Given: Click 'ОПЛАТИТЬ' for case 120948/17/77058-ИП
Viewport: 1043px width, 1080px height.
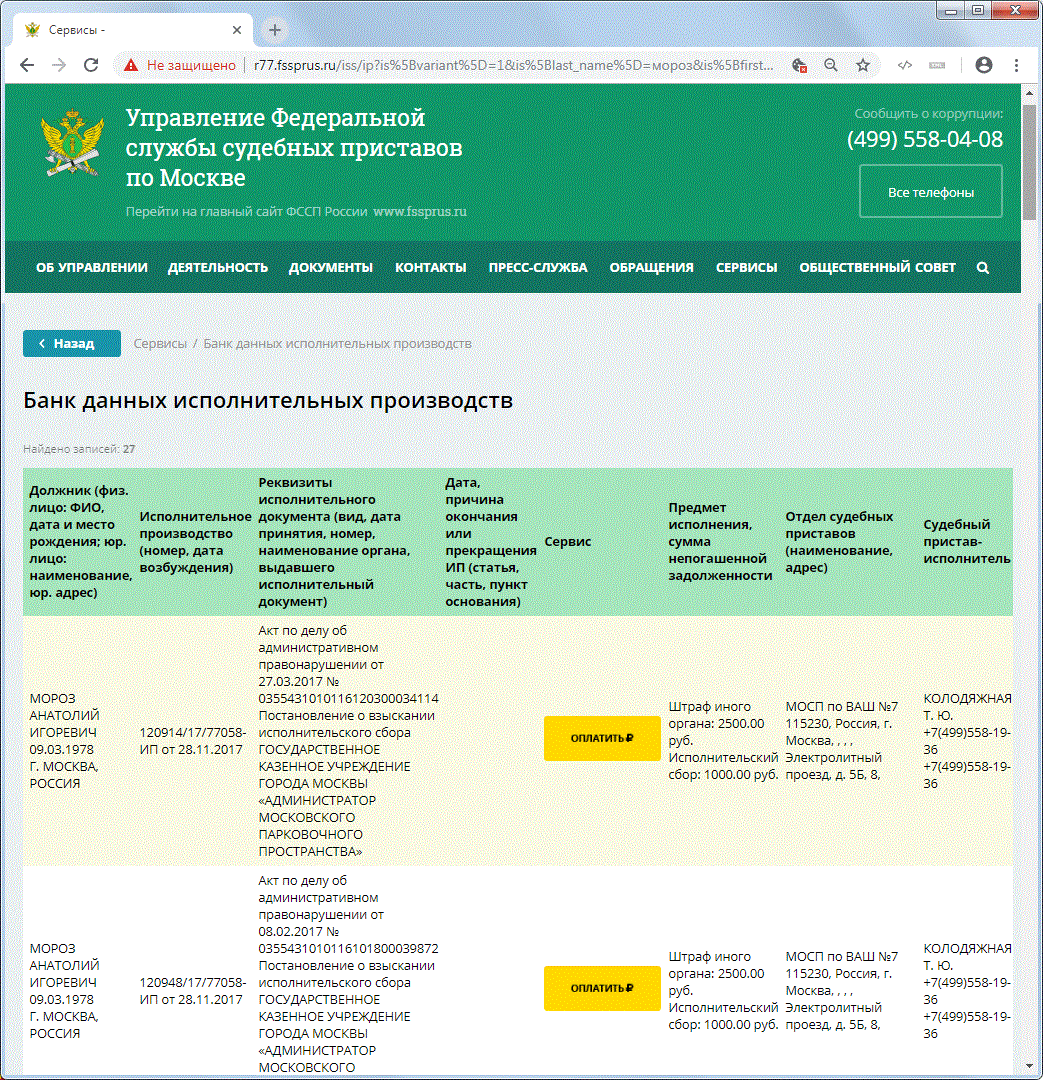Looking at the screenshot, I should point(602,988).
